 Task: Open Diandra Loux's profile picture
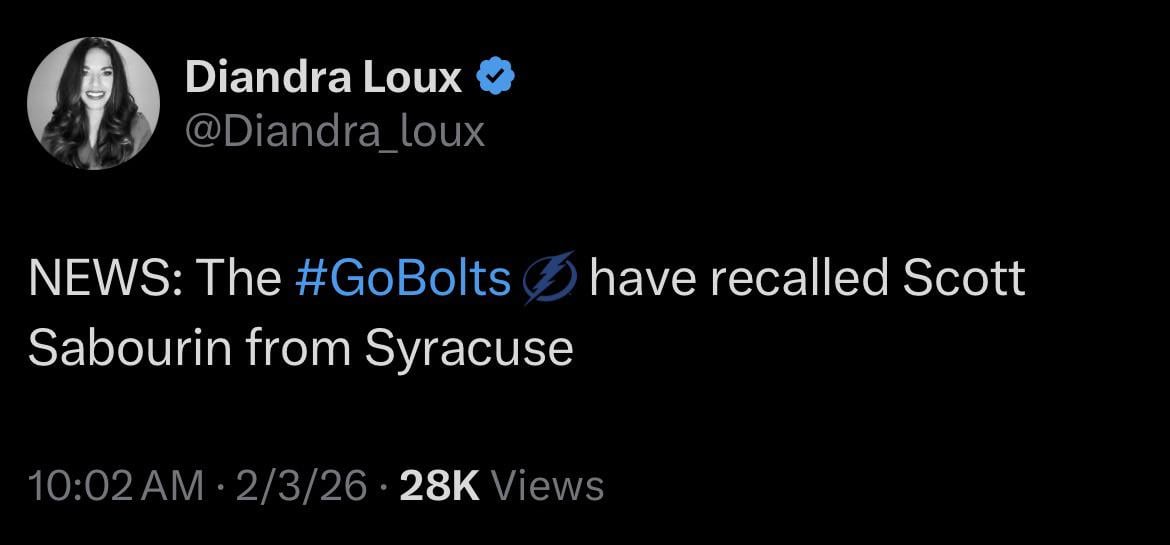tap(93, 104)
